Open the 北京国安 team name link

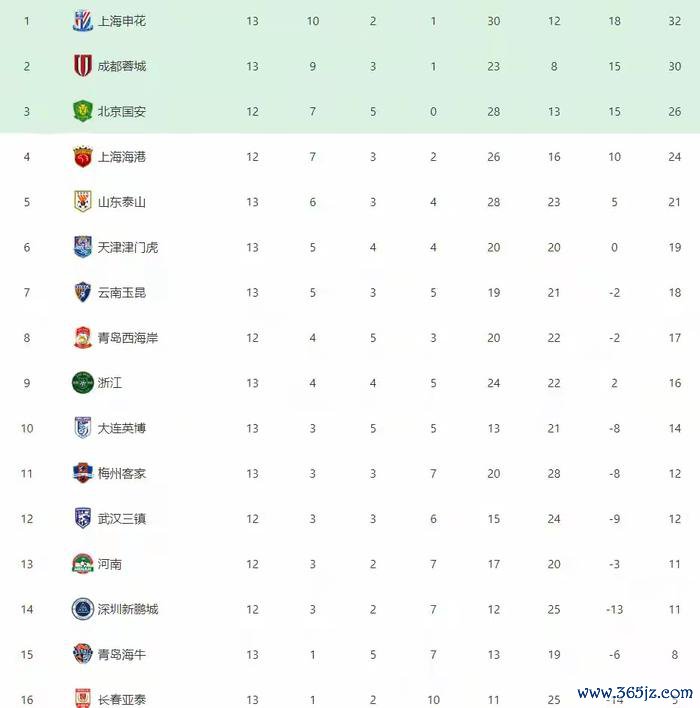click(x=122, y=111)
